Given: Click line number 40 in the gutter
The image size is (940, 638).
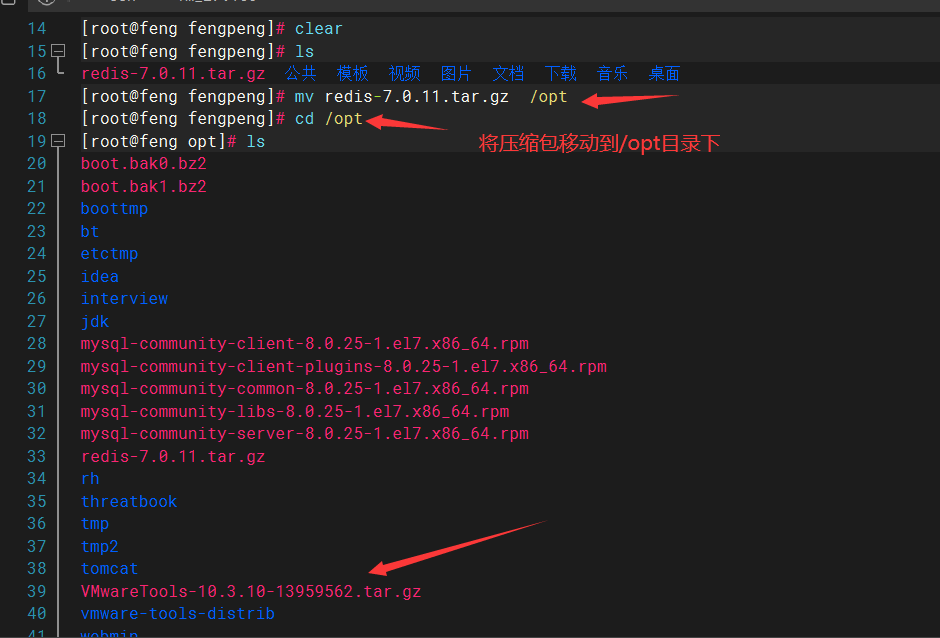Looking at the screenshot, I should pyautogui.click(x=37, y=613).
